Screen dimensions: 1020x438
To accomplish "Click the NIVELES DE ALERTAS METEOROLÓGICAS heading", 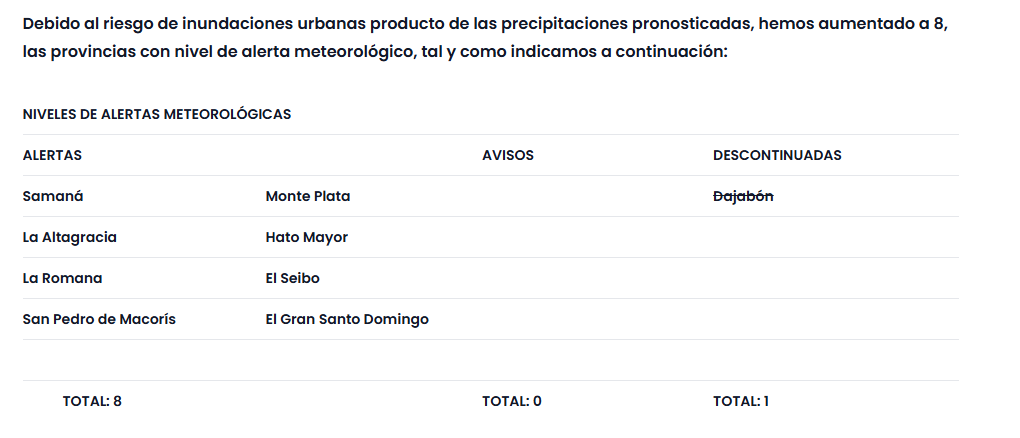I will pyautogui.click(x=157, y=115).
